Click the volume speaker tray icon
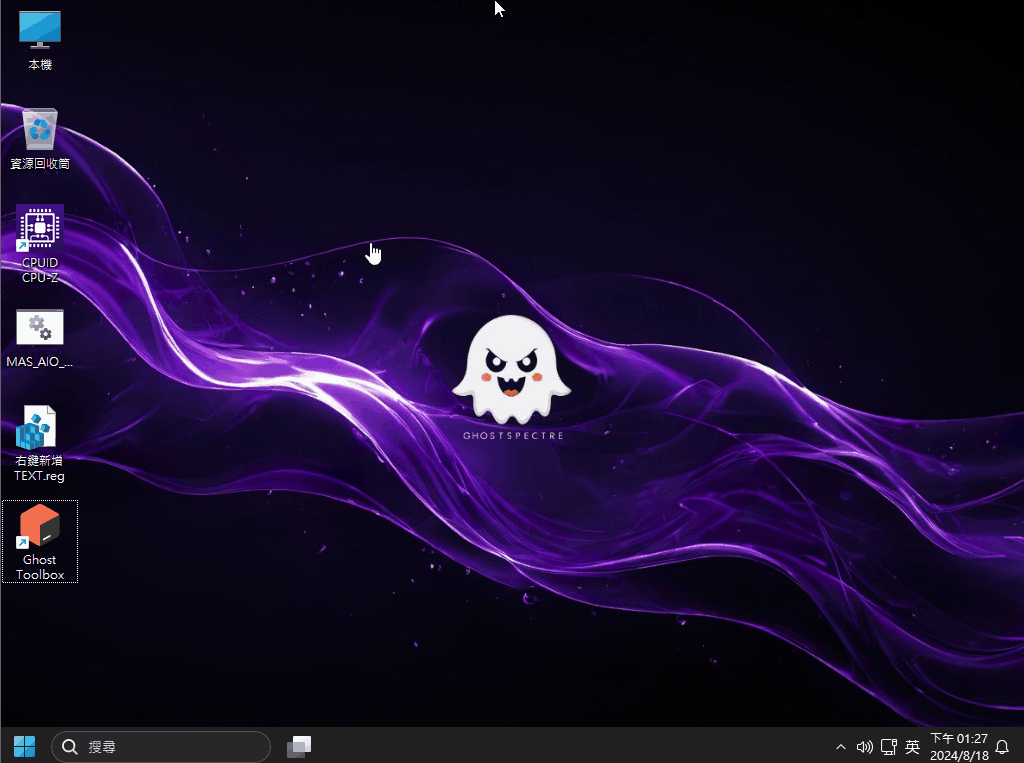The height and width of the screenshot is (763, 1024). (865, 746)
